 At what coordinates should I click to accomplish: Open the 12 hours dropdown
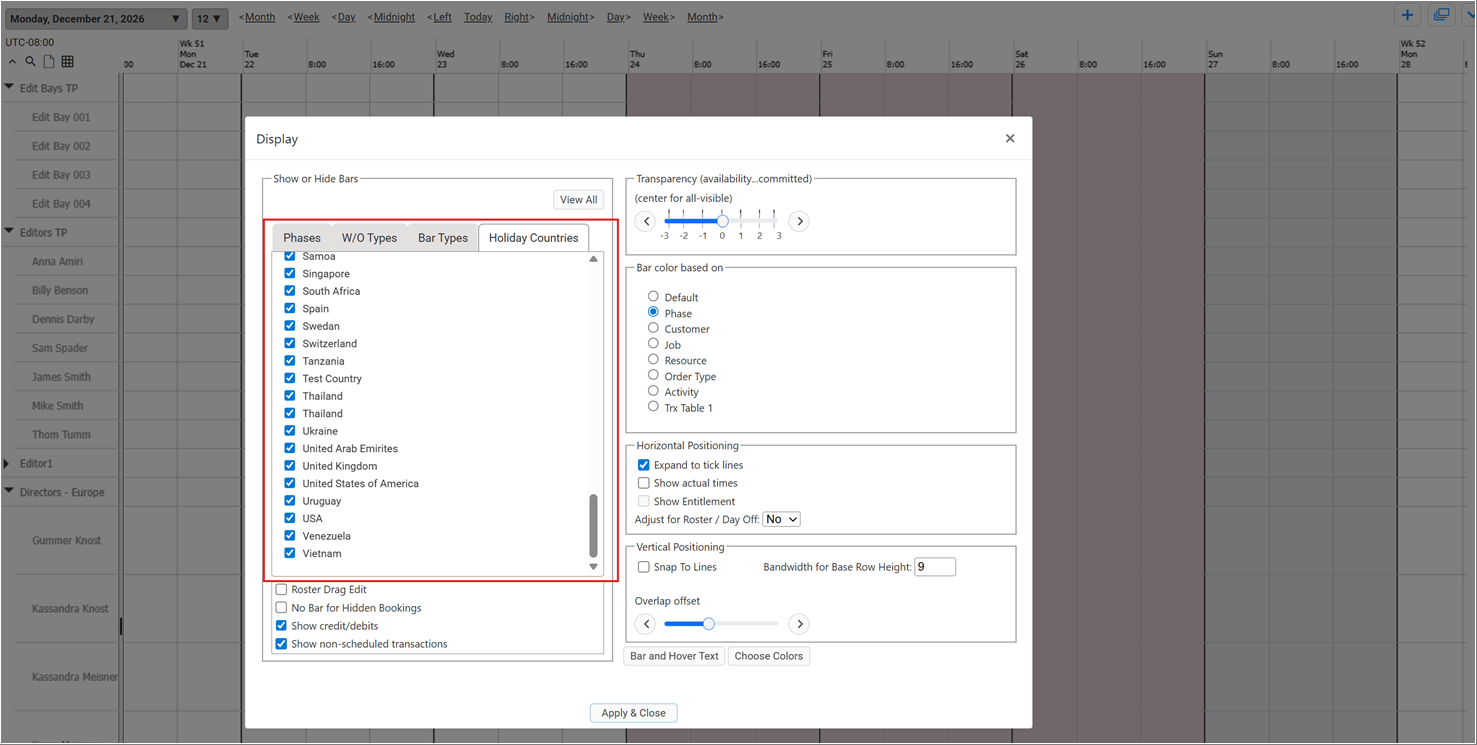click(210, 18)
